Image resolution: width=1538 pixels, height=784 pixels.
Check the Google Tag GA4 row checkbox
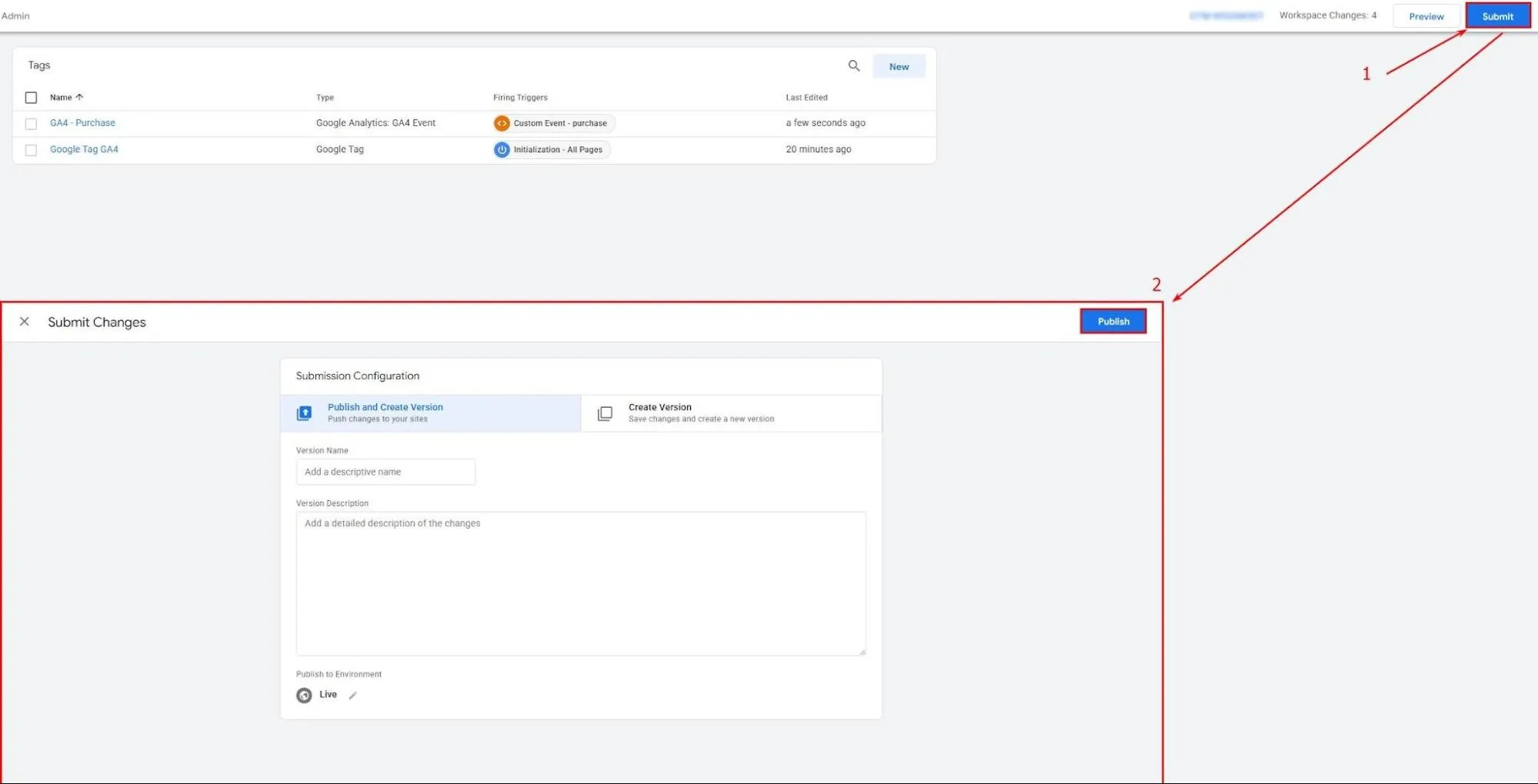coord(31,149)
